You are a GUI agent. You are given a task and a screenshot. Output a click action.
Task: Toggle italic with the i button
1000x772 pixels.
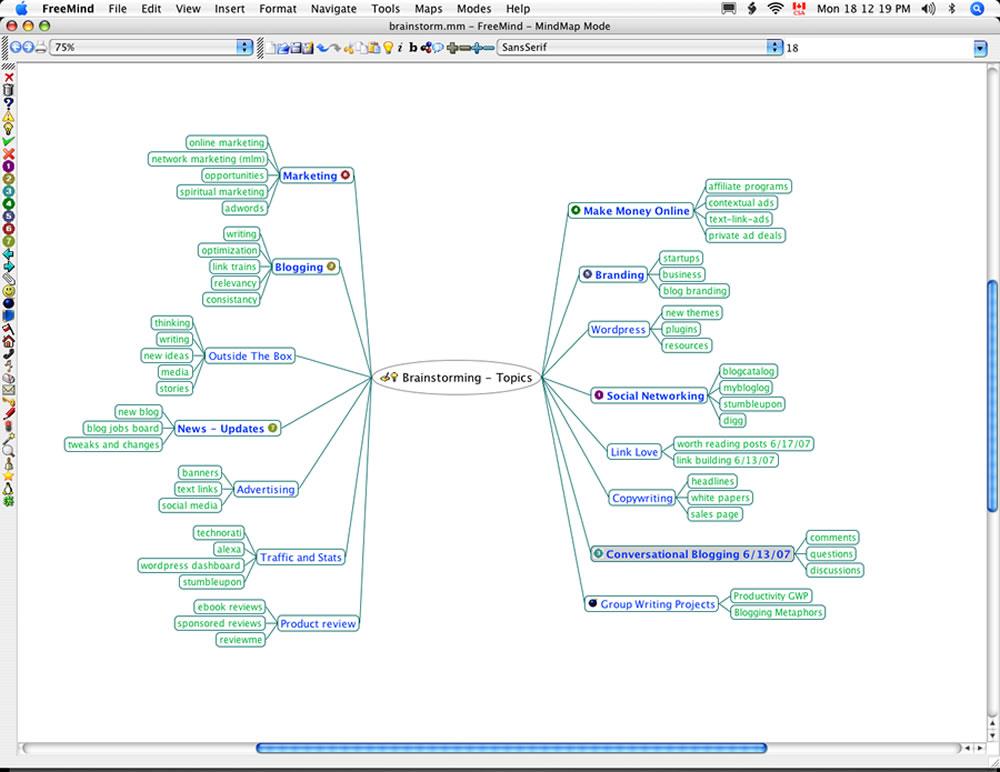click(400, 47)
